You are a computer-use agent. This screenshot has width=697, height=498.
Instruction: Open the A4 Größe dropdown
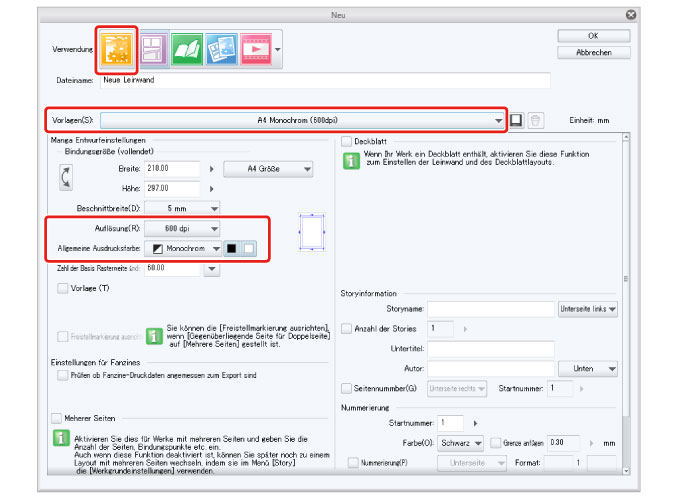tap(268, 169)
